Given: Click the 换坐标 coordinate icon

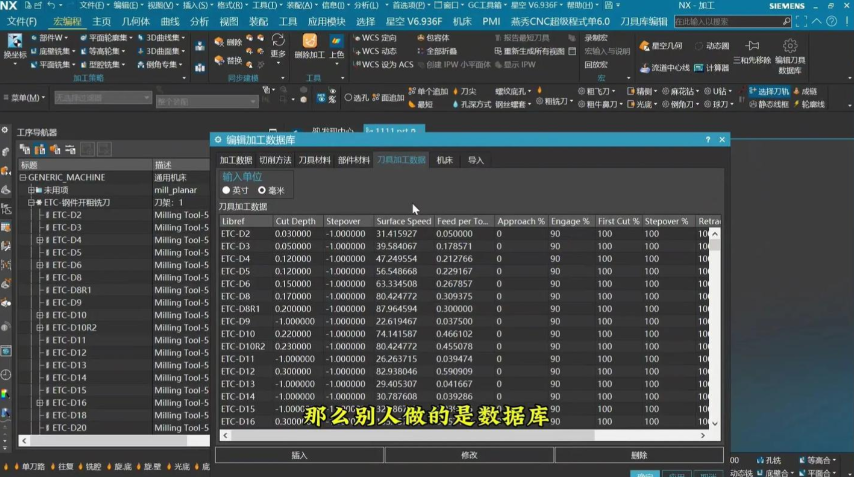Looking at the screenshot, I should (15, 45).
